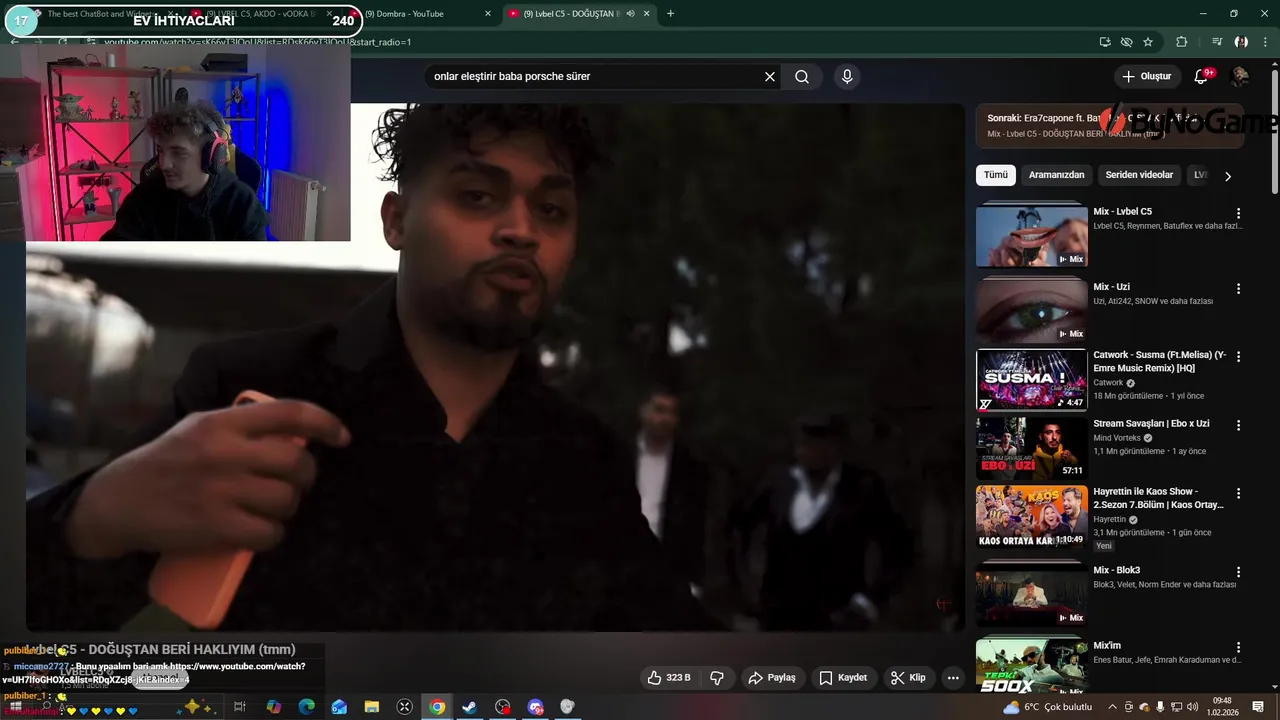Open Chrome profile avatar
This screenshot has width=1280, height=720.
tap(1241, 42)
